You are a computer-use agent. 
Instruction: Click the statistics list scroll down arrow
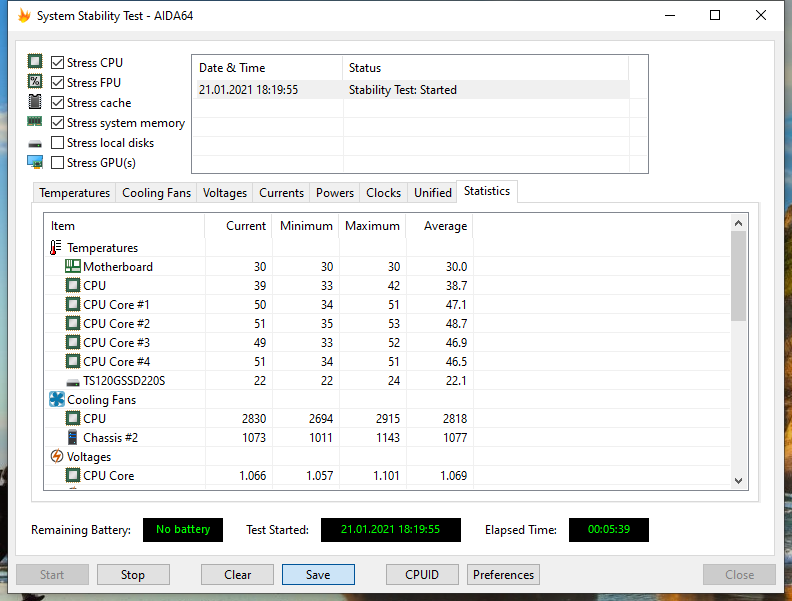[x=738, y=481]
